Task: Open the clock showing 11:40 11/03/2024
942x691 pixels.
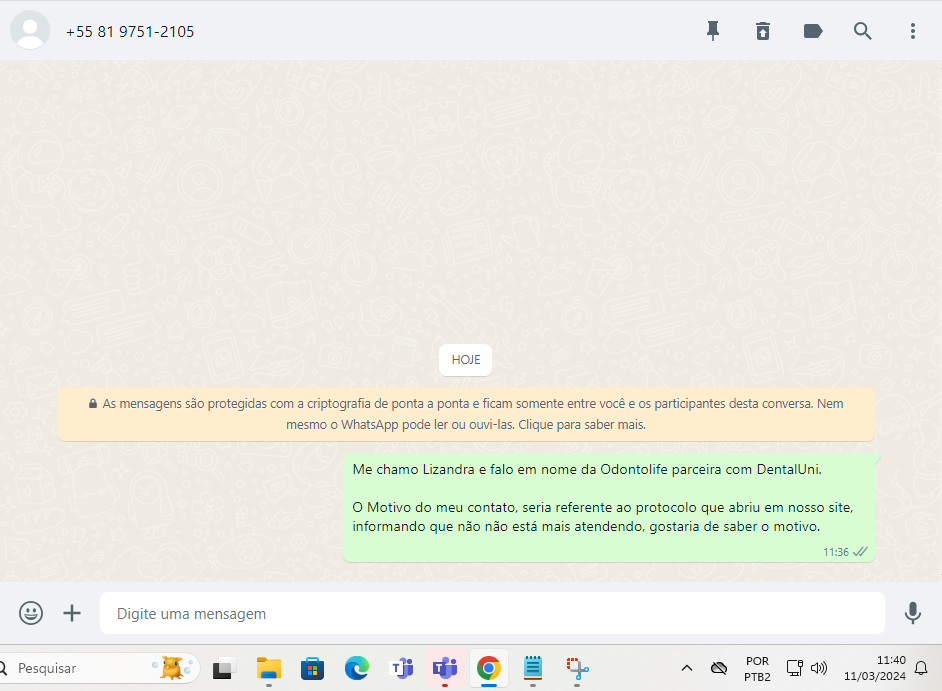Action: (x=875, y=668)
